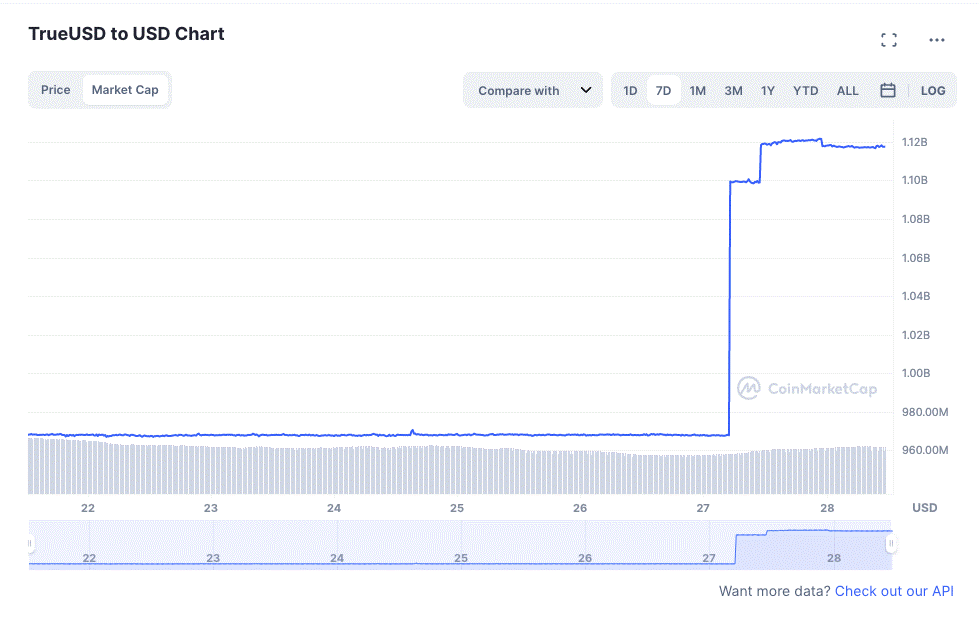
Task: Switch to the Price tab
Action: [x=56, y=90]
